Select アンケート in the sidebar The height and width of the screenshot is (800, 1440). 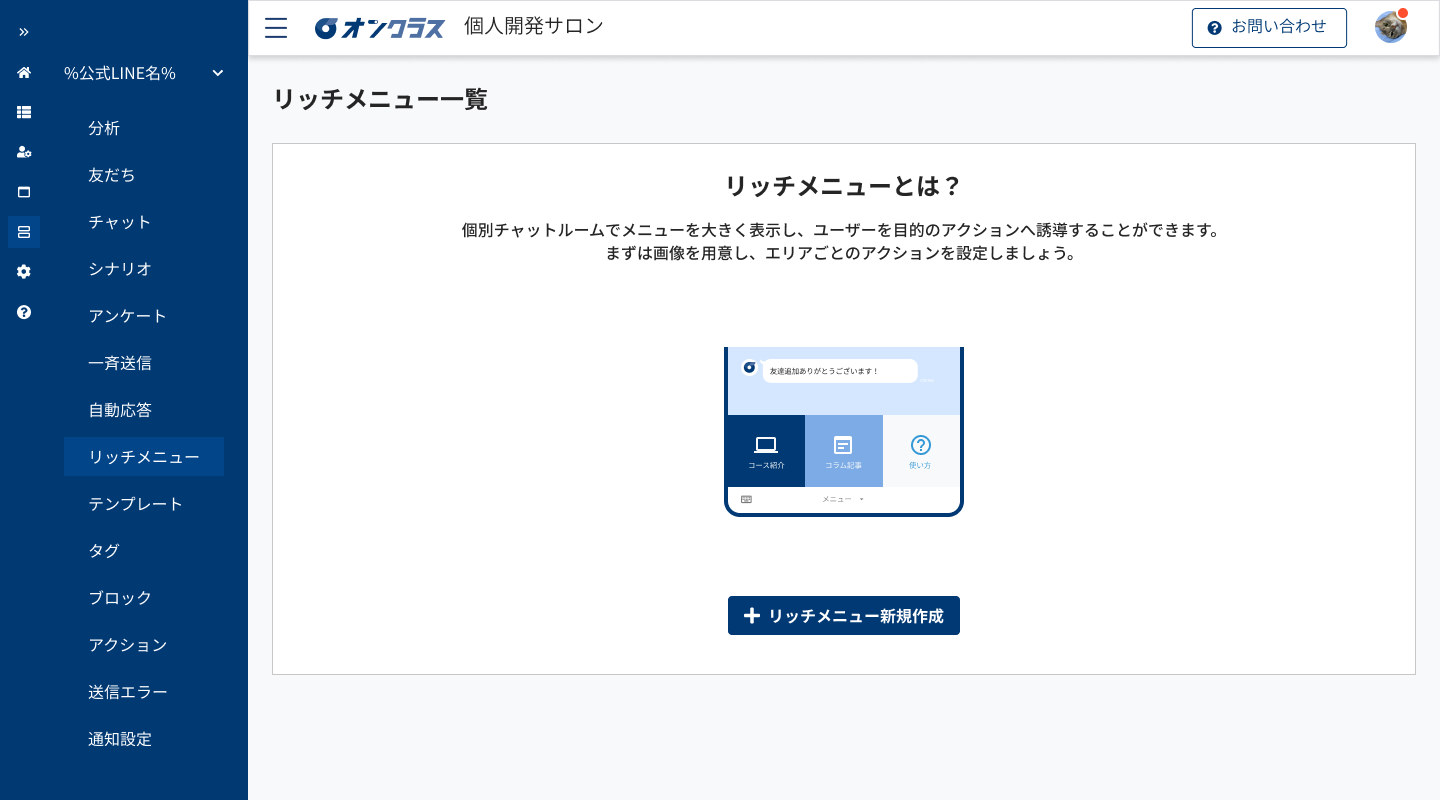tap(128, 316)
